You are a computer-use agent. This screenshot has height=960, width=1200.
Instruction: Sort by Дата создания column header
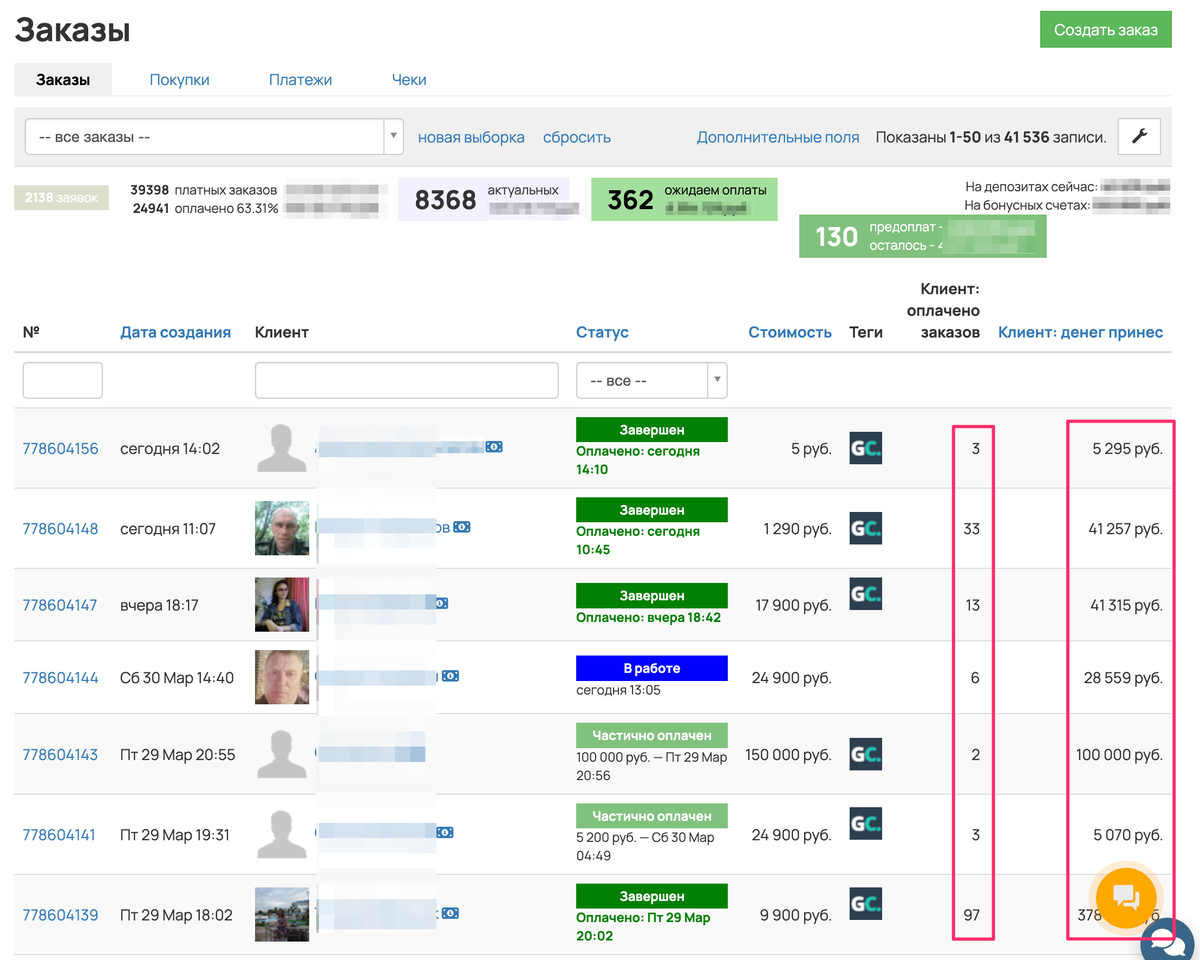(x=175, y=332)
